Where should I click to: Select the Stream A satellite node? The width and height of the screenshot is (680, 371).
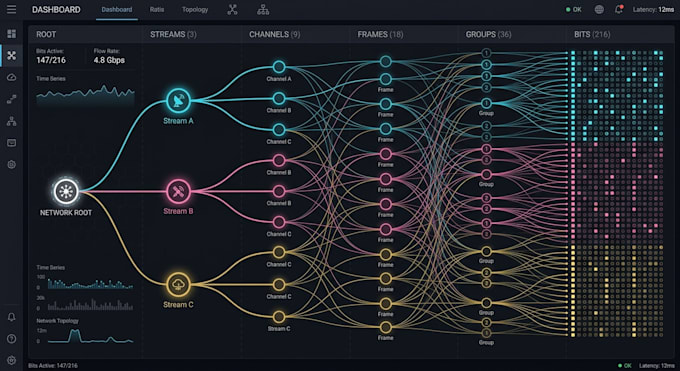pos(178,101)
